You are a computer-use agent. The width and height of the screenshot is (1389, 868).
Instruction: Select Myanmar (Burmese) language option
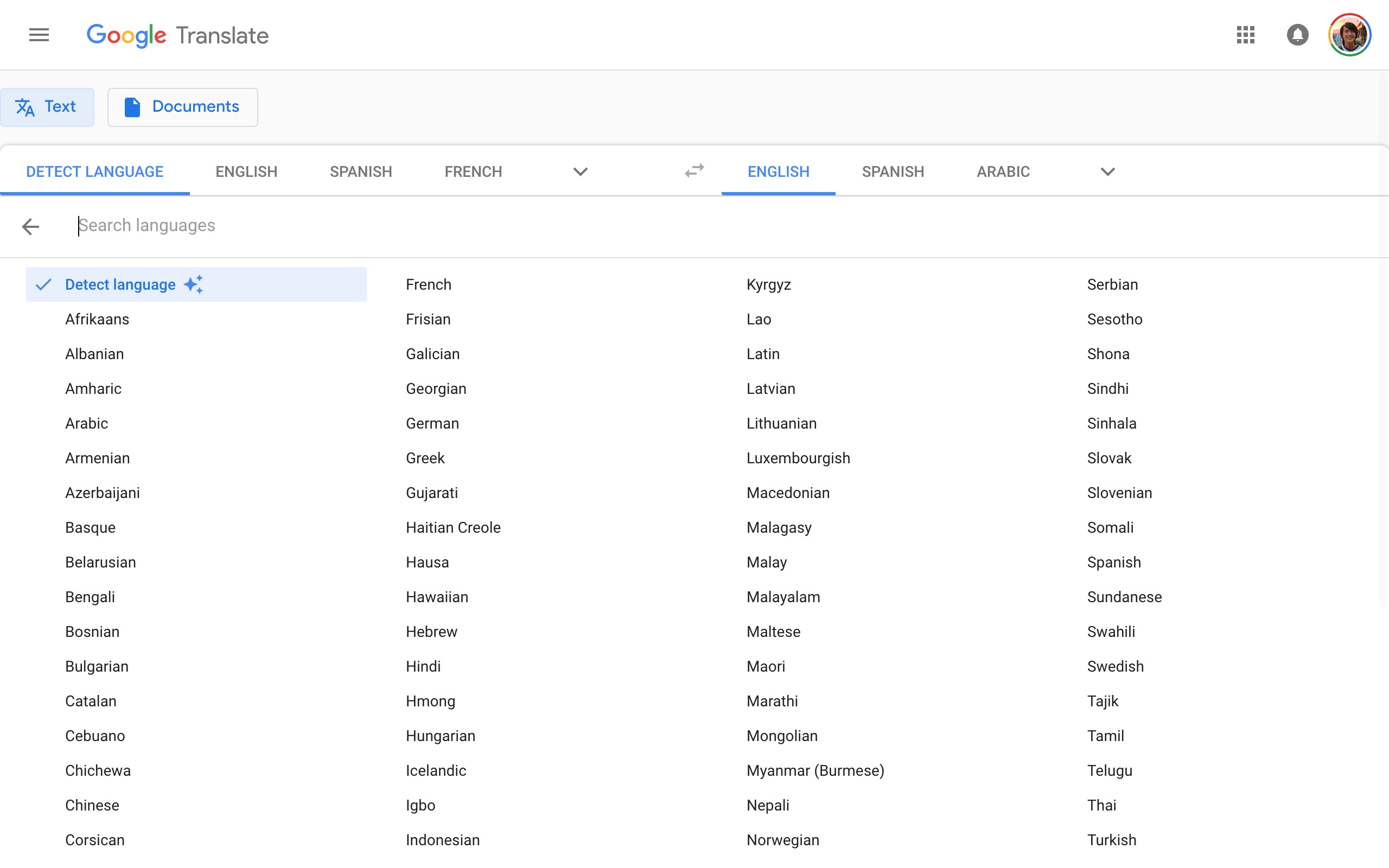[x=815, y=770]
